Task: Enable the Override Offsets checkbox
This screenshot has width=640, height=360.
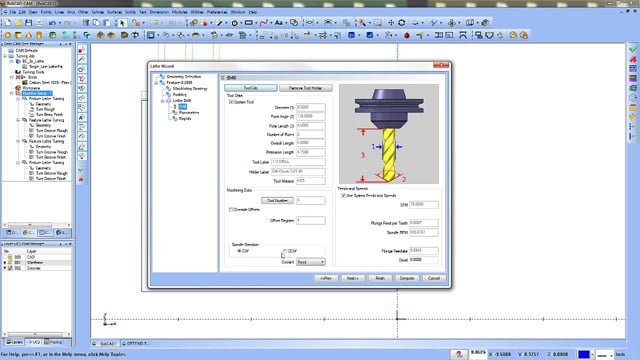Action: (231, 209)
